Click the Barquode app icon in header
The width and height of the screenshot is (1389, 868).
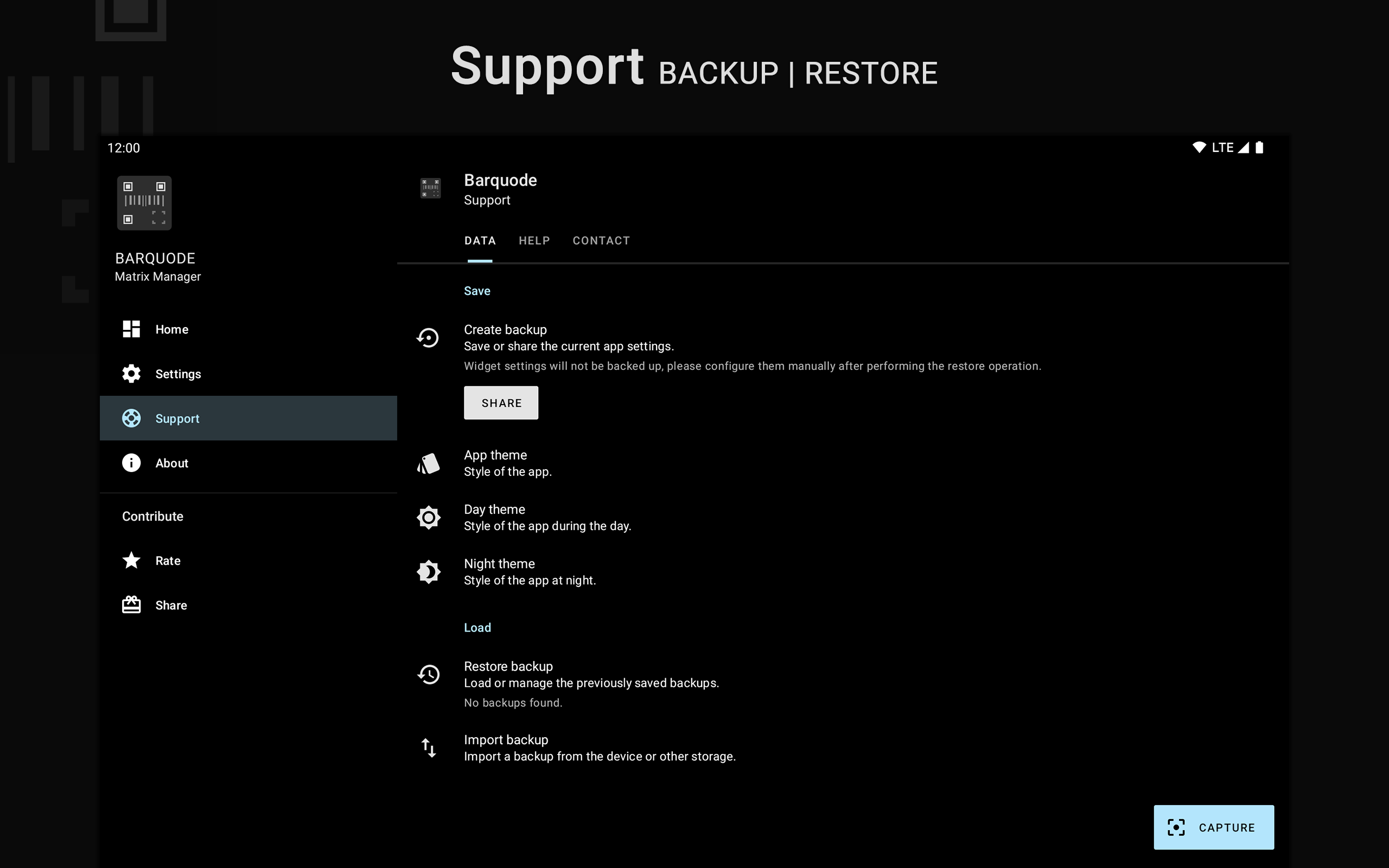[430, 188]
